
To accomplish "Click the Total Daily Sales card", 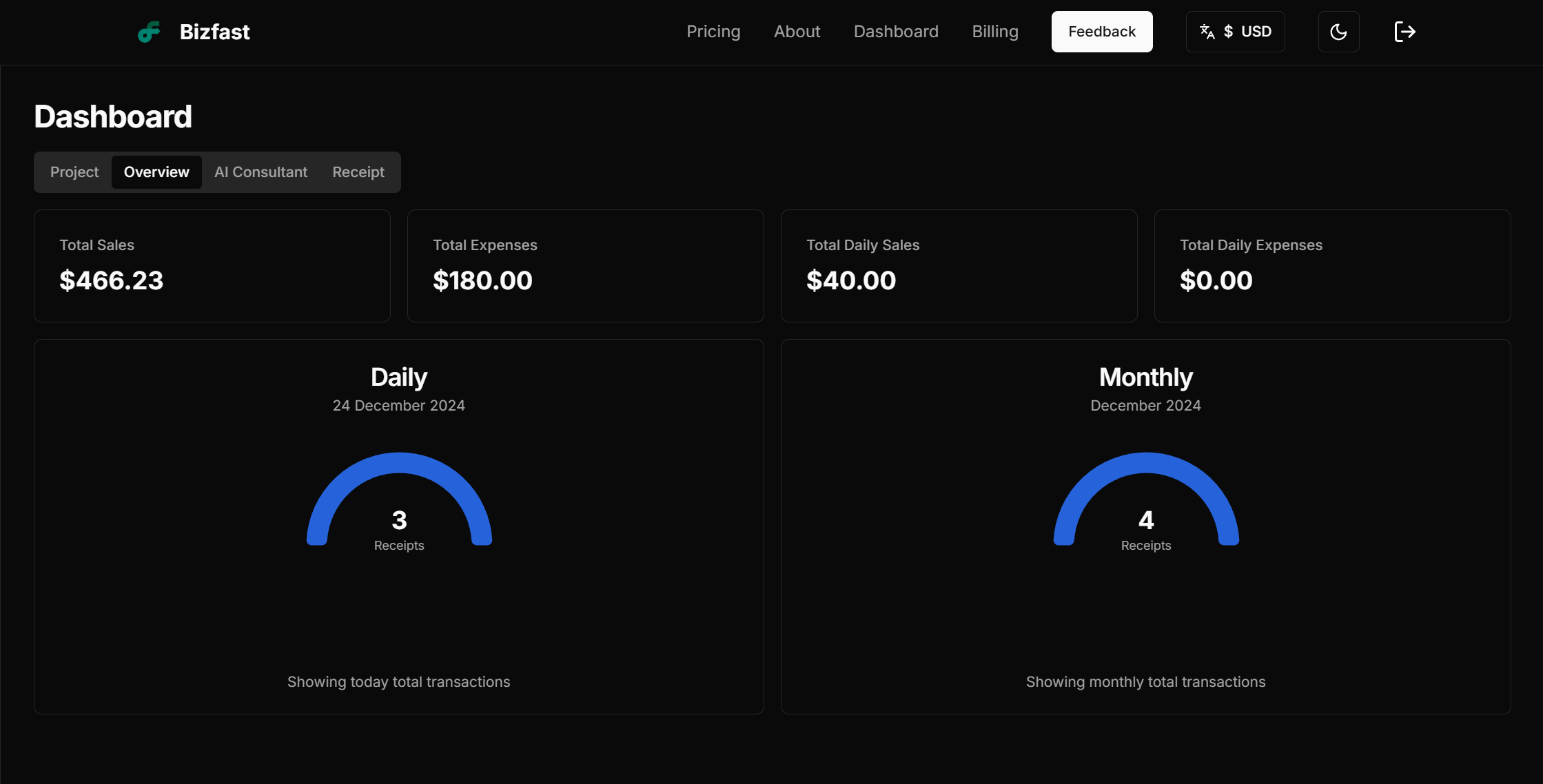I will click(x=959, y=266).
